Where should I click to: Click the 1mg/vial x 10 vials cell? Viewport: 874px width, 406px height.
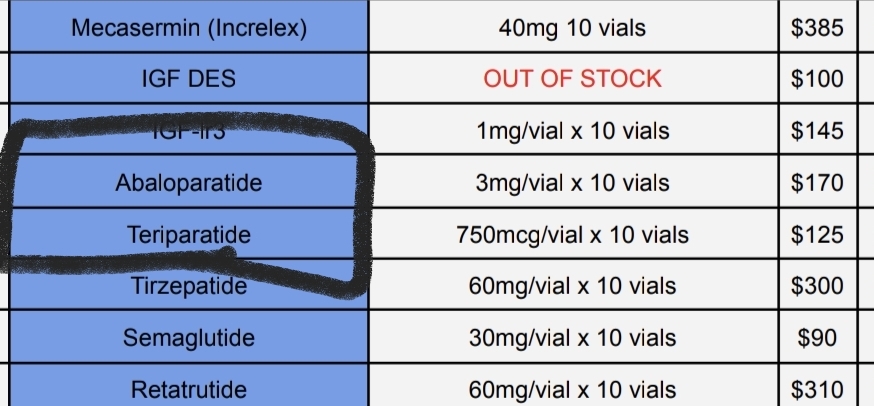tap(572, 131)
